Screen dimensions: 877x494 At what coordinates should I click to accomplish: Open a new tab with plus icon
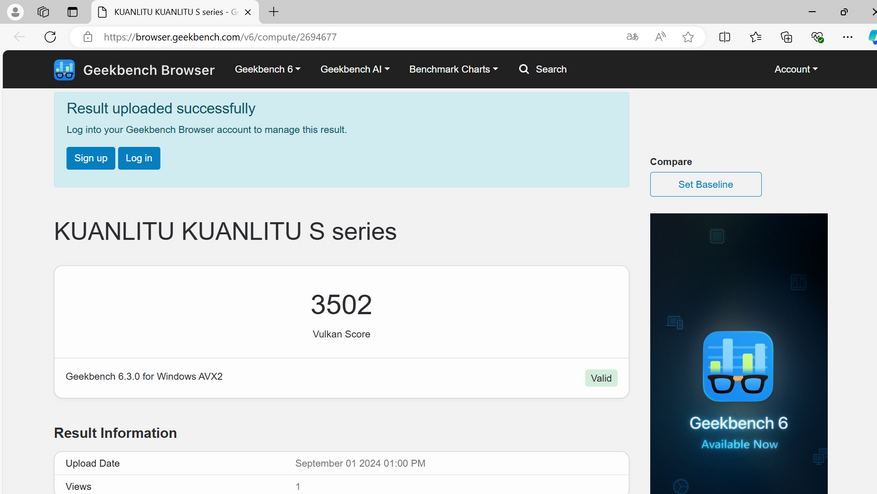(x=274, y=12)
